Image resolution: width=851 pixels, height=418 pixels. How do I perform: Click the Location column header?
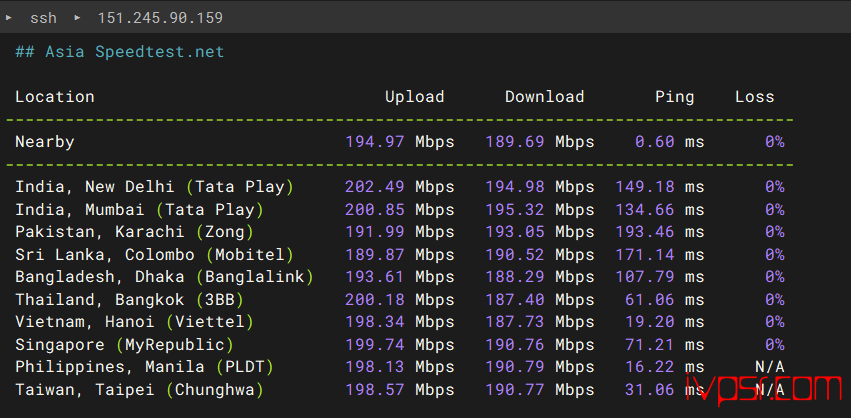coord(55,97)
